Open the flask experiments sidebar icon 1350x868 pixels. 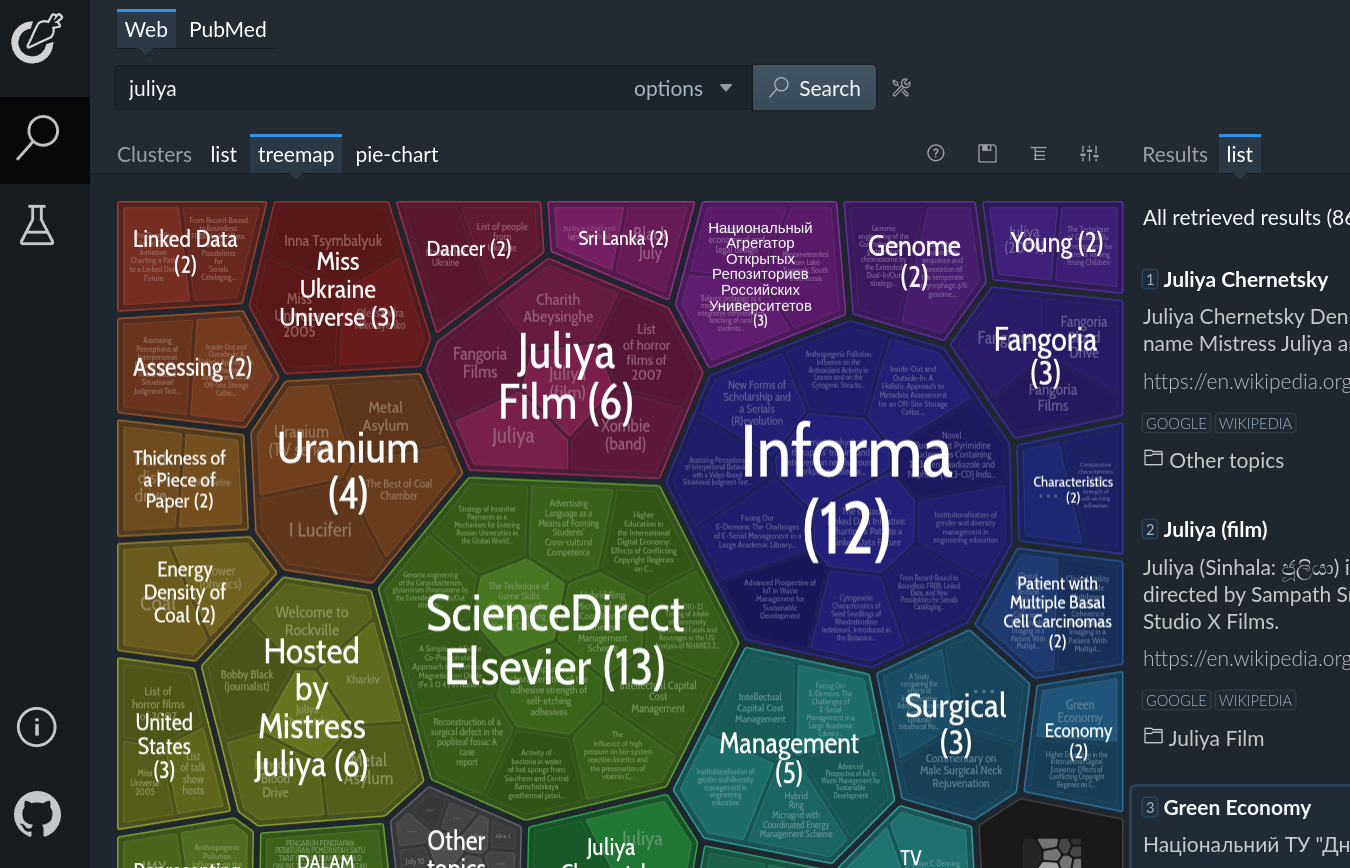37,225
